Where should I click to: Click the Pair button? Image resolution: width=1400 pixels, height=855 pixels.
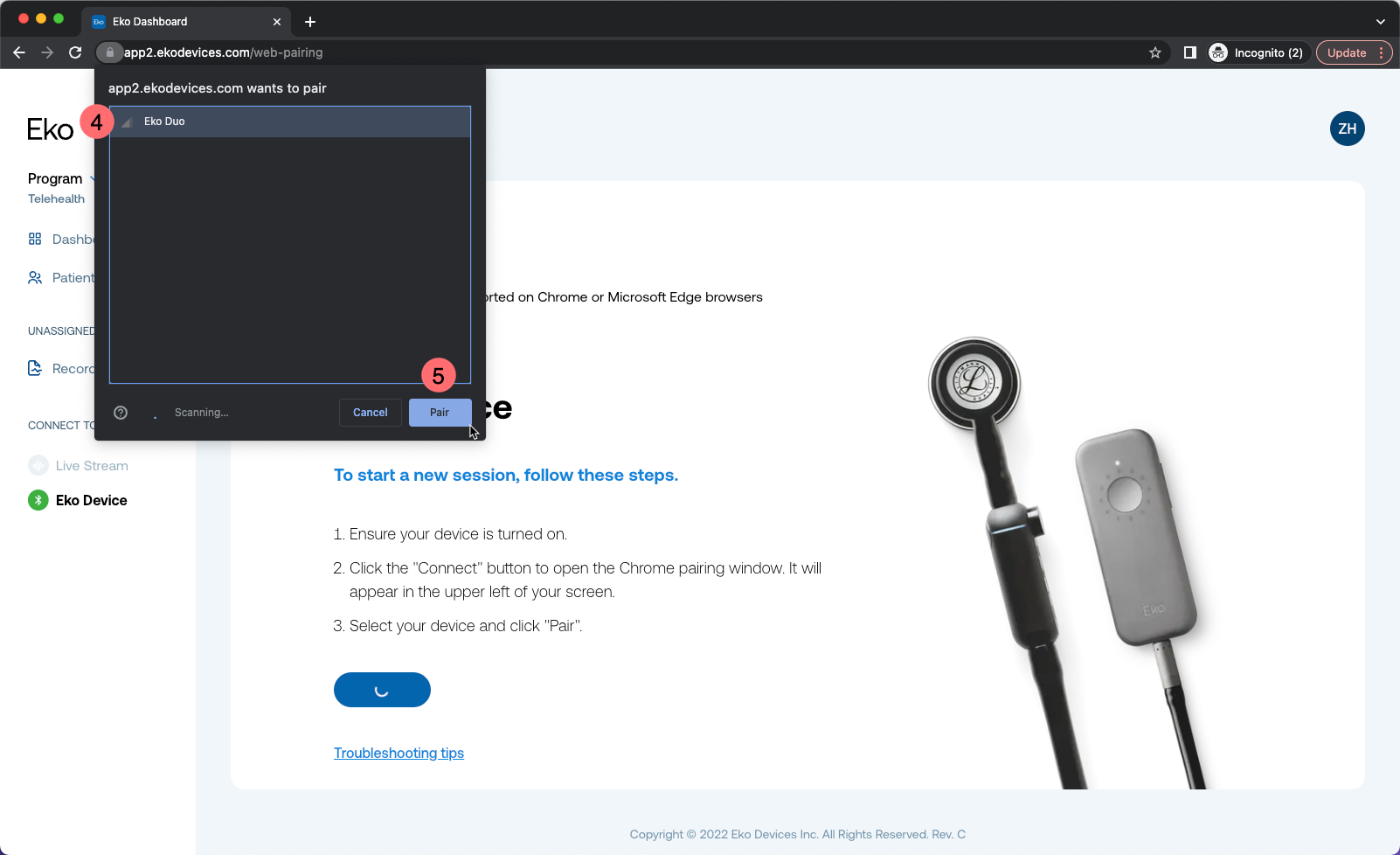pos(440,412)
